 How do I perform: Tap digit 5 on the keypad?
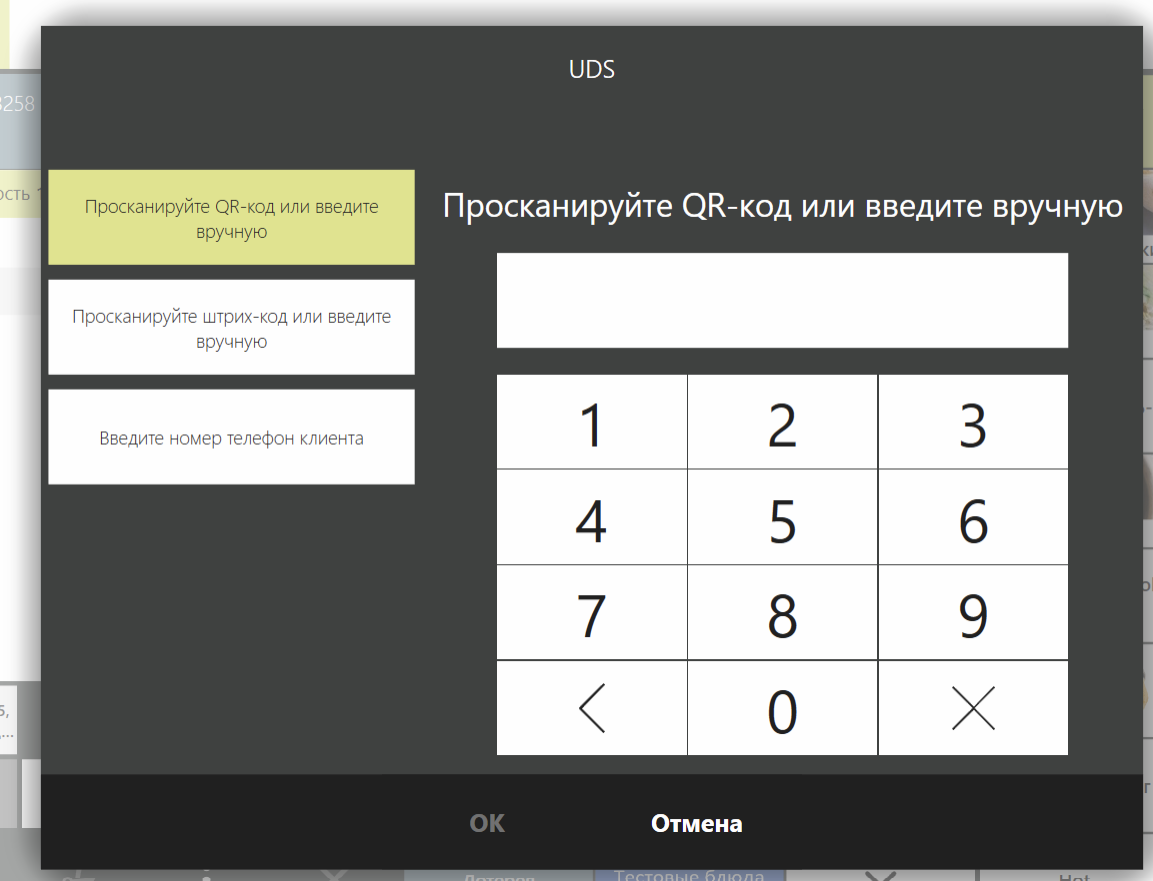pyautogui.click(x=782, y=518)
